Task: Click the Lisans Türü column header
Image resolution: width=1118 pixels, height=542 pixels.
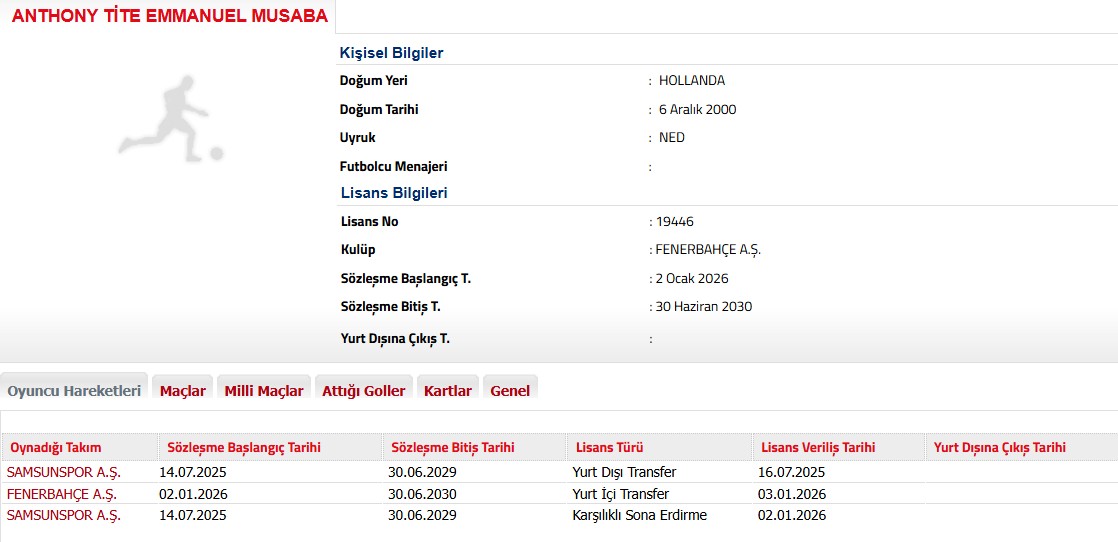Action: [609, 448]
